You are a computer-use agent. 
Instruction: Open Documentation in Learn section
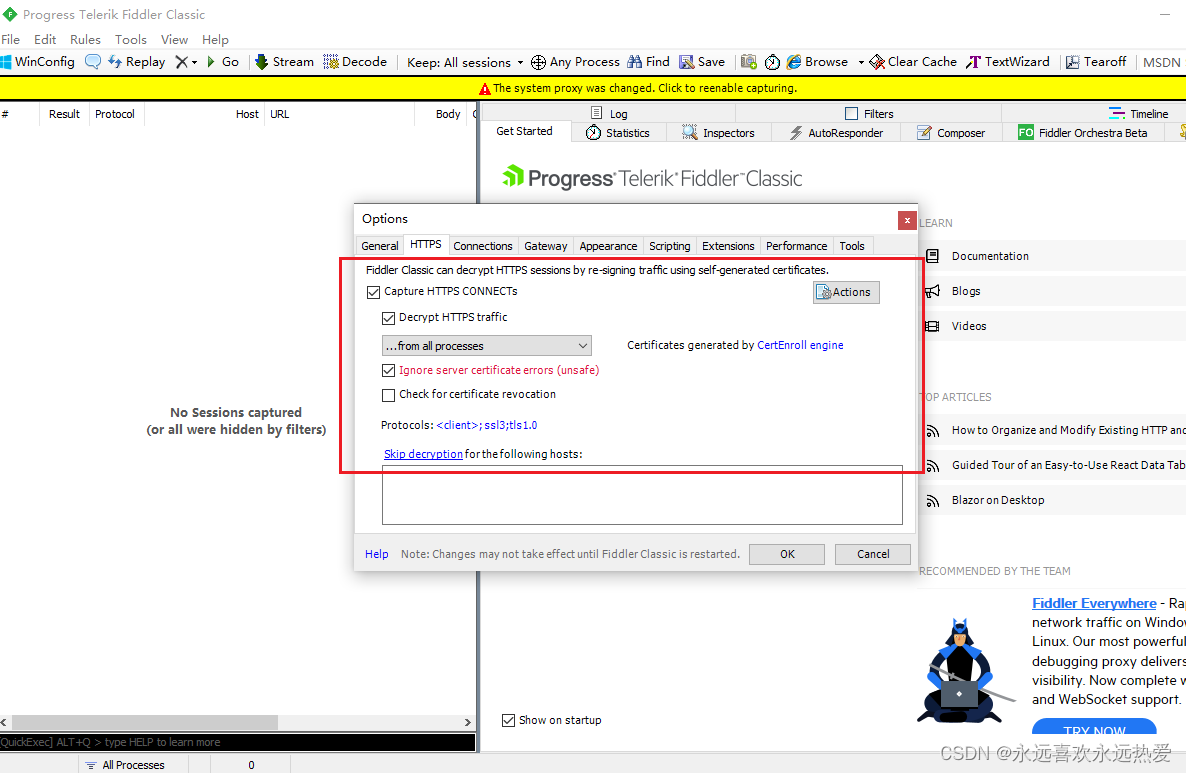pos(989,256)
